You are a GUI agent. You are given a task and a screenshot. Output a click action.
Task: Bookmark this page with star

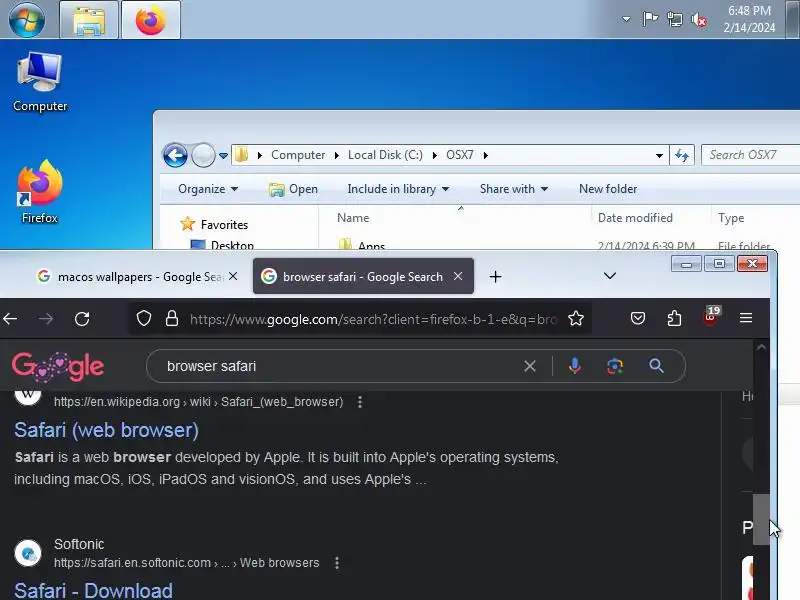click(x=576, y=318)
